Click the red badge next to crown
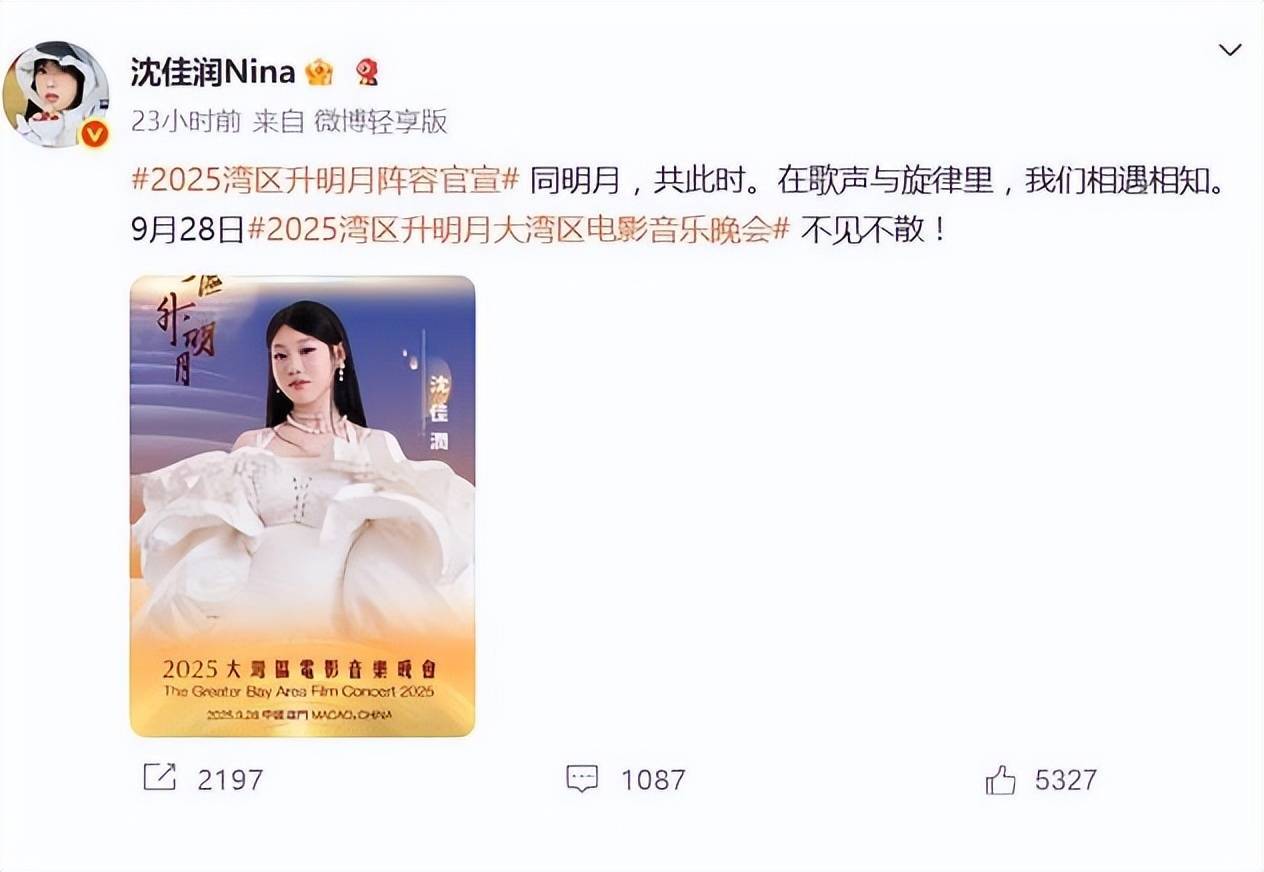1264x872 pixels. click(x=367, y=72)
